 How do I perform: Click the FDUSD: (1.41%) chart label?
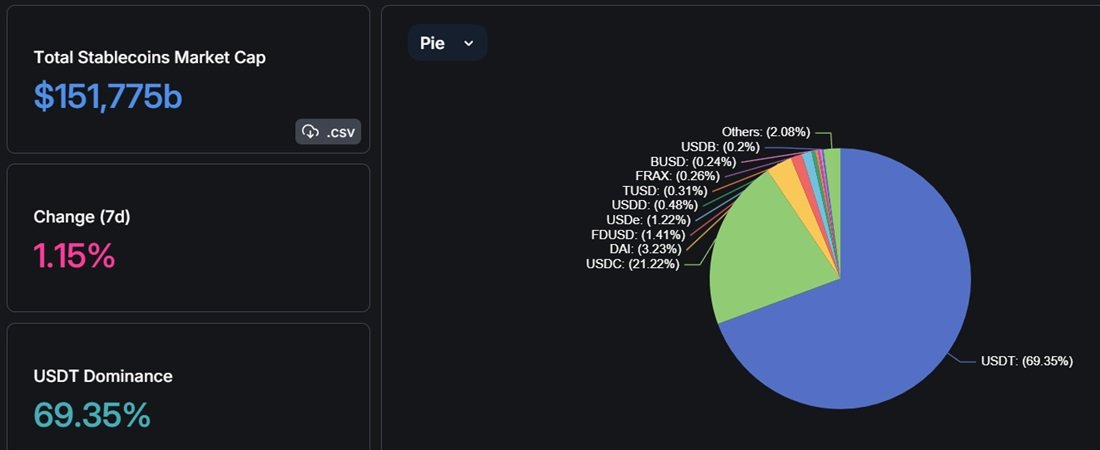pos(638,234)
